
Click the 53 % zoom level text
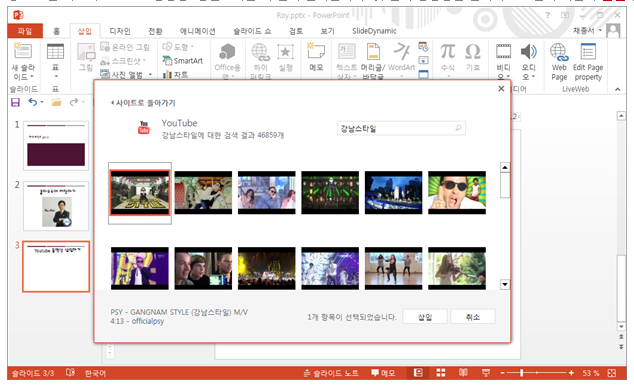click(x=591, y=373)
